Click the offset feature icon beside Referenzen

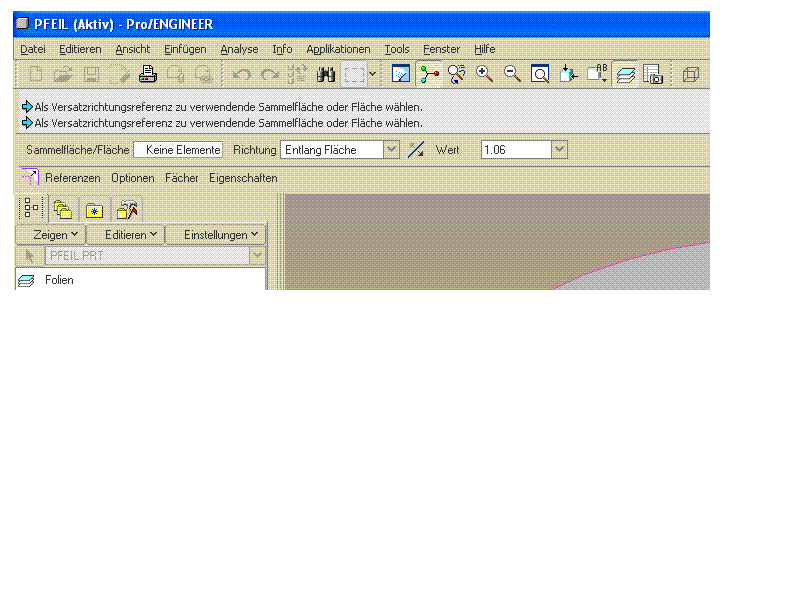pyautogui.click(x=30, y=177)
